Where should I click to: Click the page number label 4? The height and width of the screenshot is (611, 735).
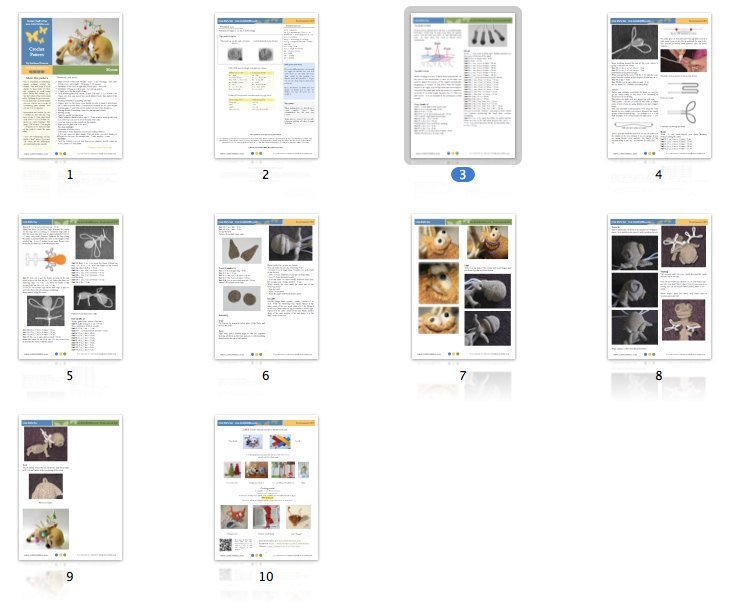coord(659,174)
